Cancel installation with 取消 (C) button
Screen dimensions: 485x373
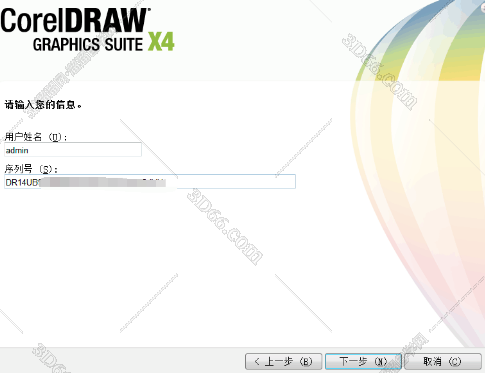(x=443, y=361)
